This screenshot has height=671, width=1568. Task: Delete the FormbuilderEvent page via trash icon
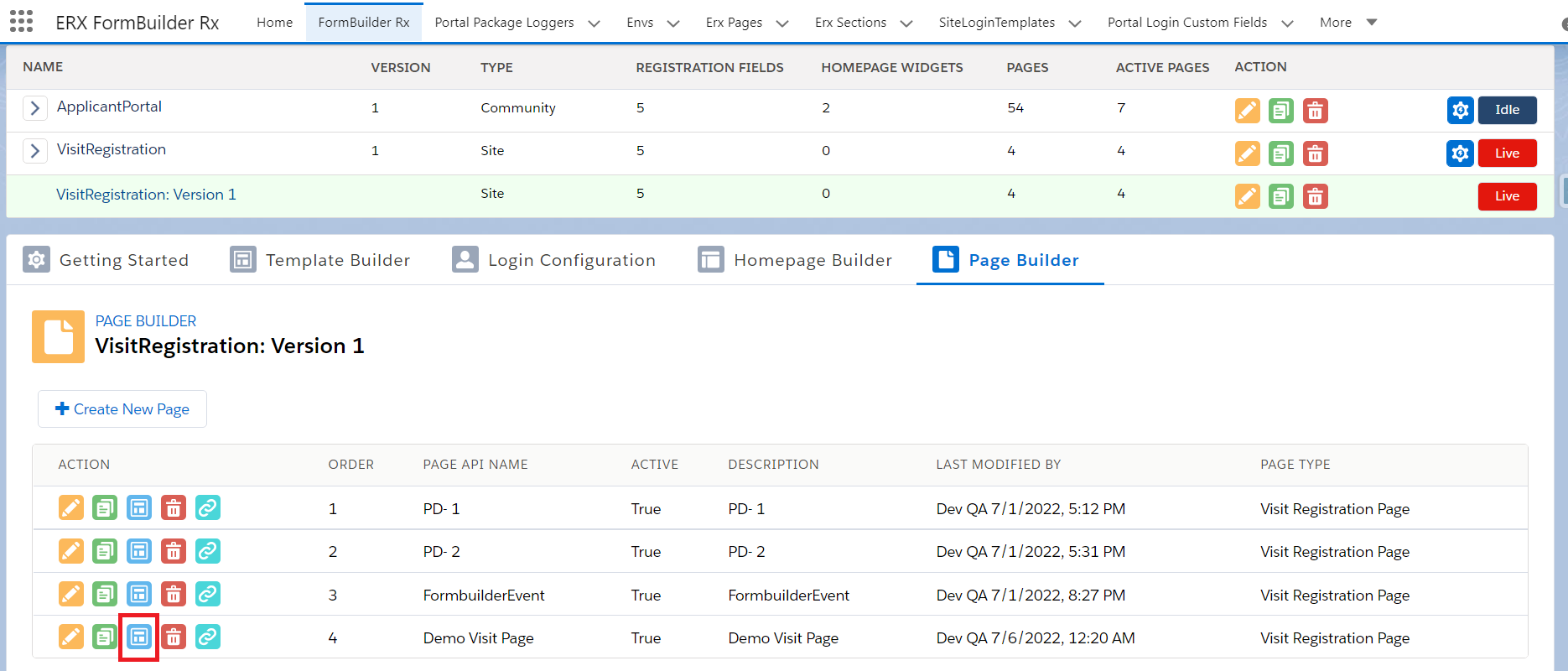[174, 595]
